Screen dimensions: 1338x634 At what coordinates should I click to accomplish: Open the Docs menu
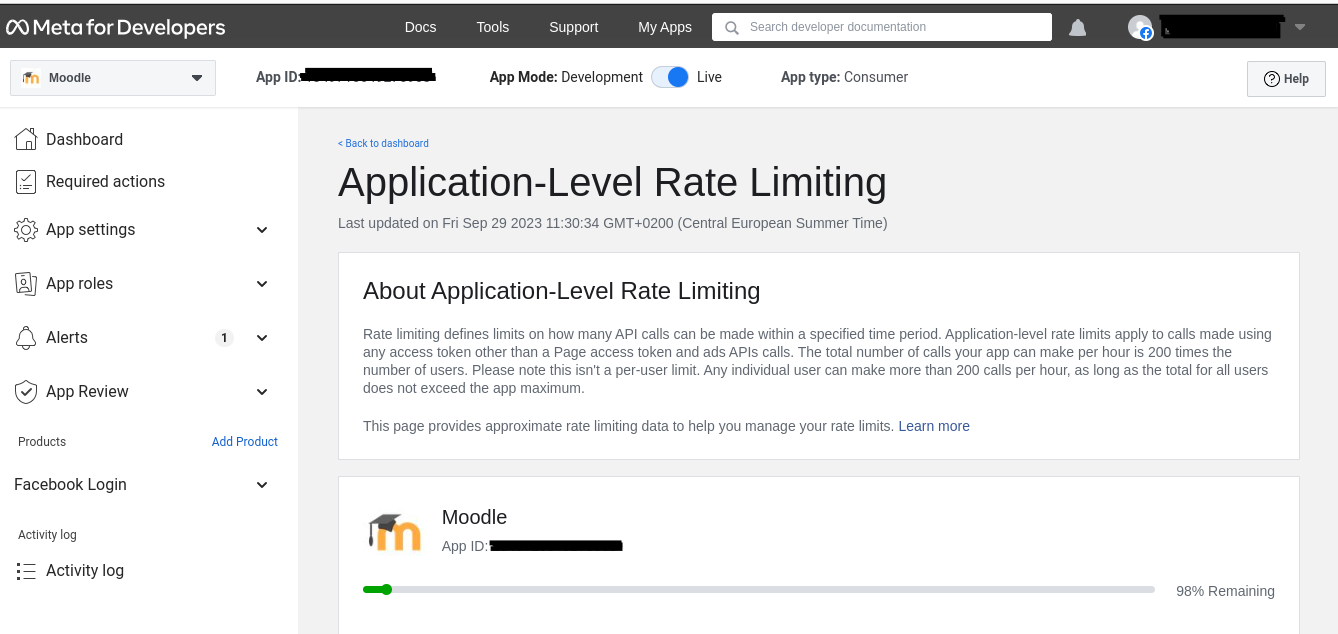tap(420, 27)
